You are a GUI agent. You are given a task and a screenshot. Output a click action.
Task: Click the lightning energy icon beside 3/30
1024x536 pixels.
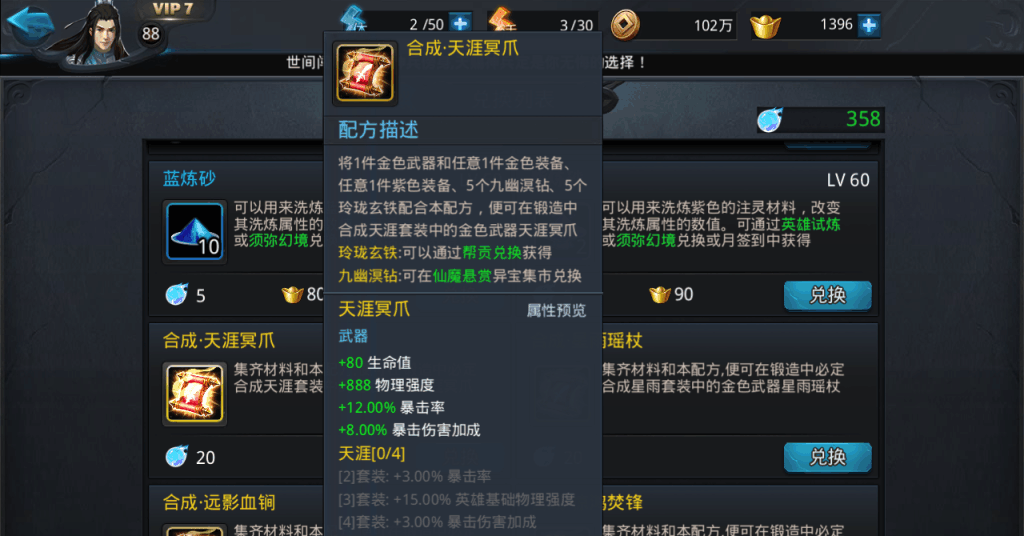tap(503, 21)
